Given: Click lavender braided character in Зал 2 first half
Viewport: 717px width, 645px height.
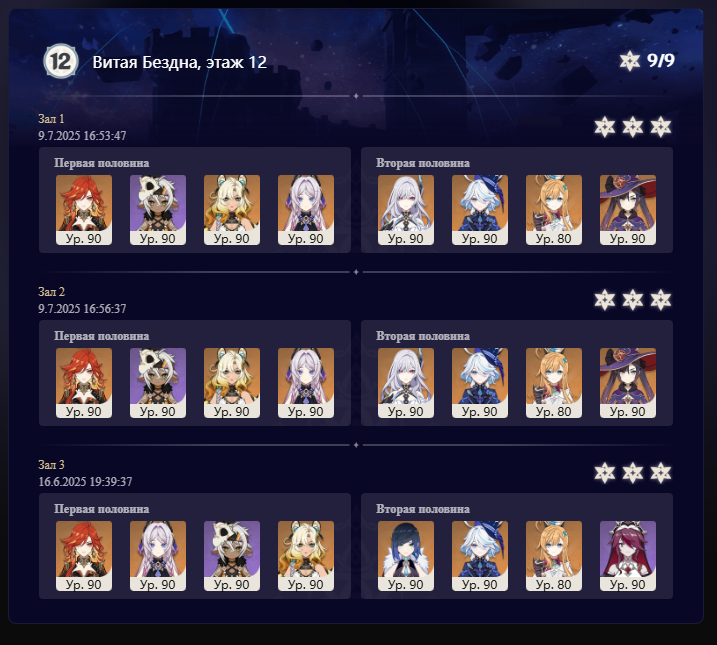Looking at the screenshot, I should pos(306,383).
